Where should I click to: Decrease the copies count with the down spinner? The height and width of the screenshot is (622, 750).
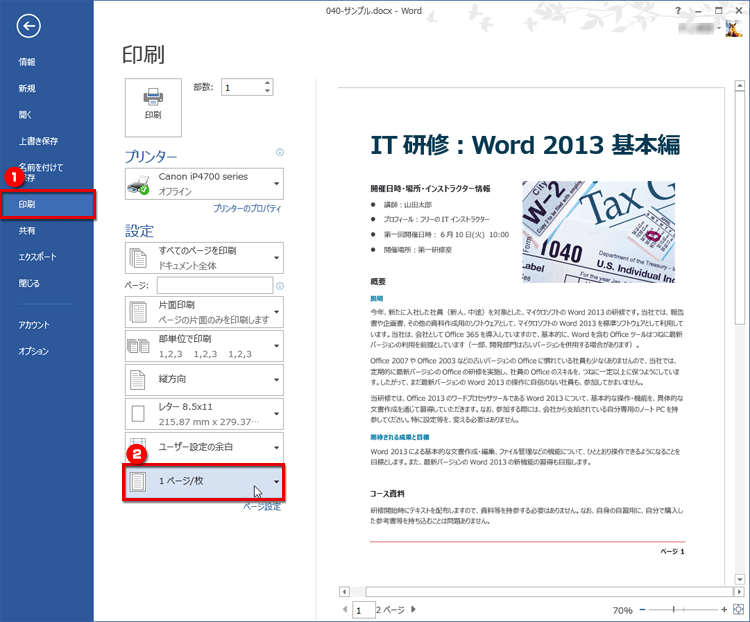tap(267, 91)
